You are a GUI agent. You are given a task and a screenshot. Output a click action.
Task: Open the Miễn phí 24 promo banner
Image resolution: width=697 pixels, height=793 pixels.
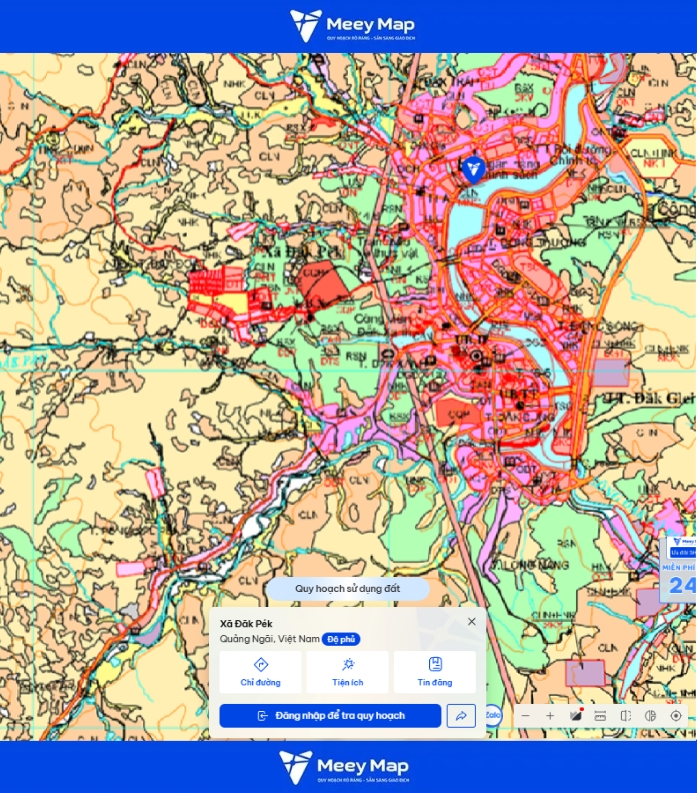coord(678,569)
